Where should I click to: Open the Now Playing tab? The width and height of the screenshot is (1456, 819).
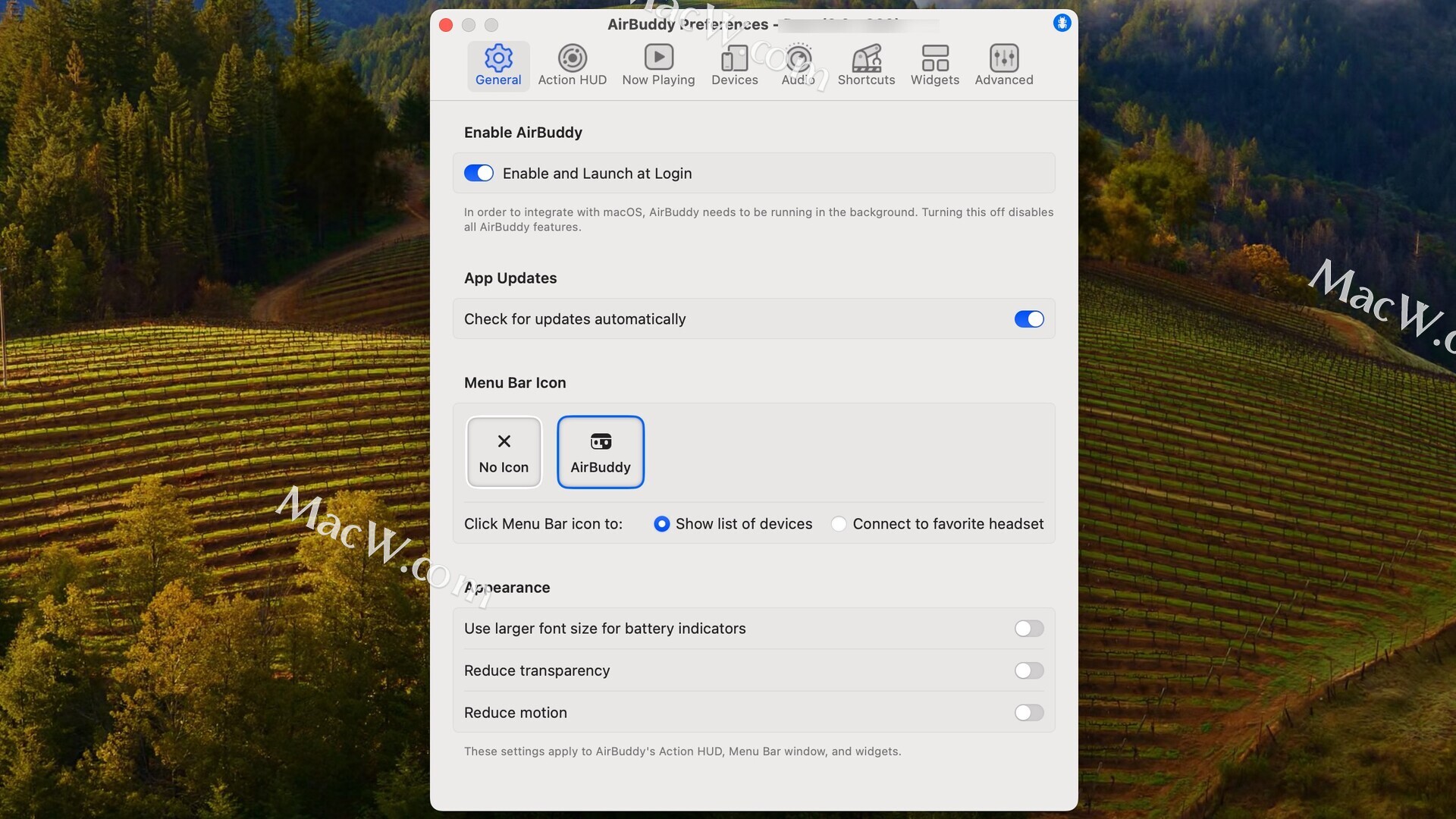tap(658, 66)
